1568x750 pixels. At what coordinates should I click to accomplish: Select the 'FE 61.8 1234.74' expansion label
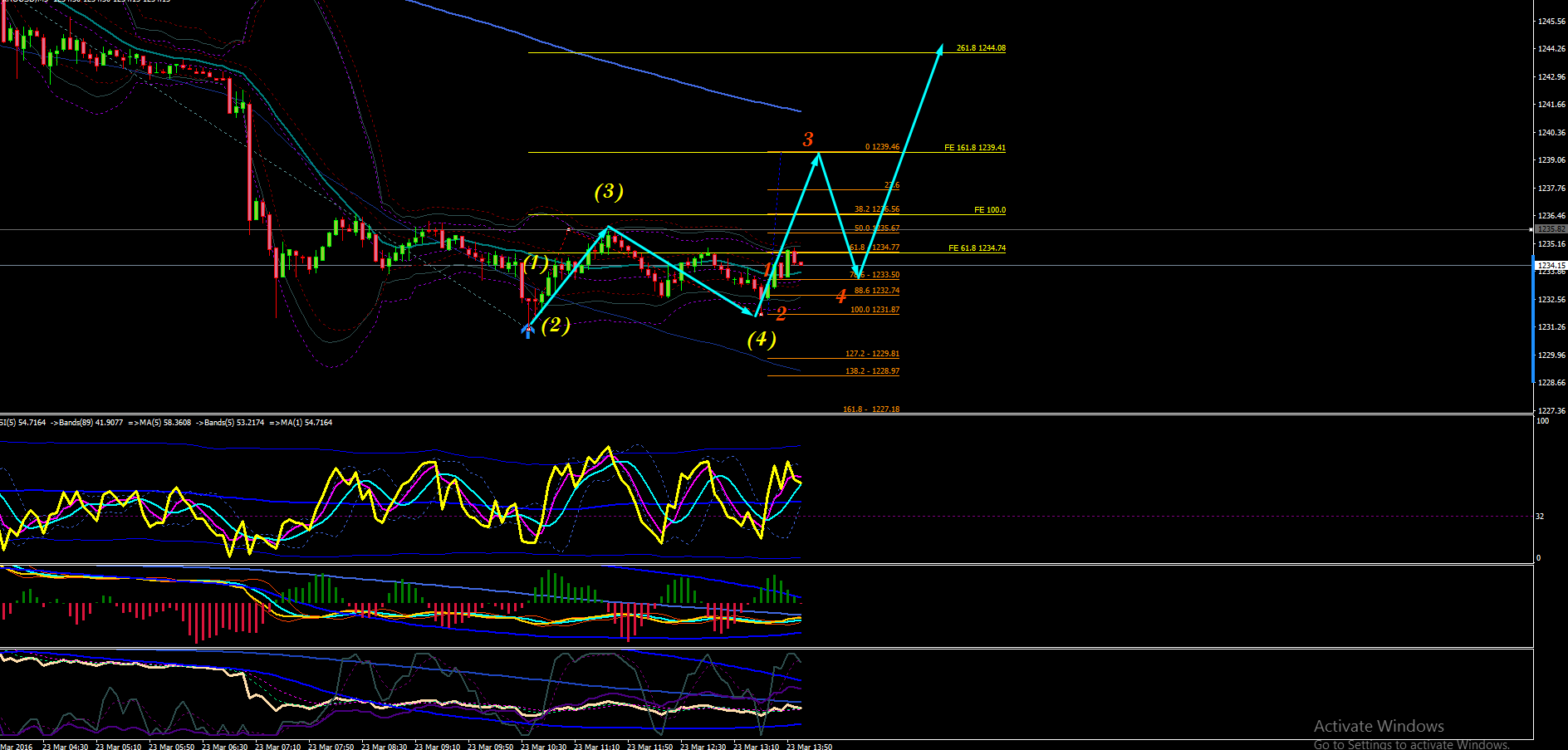coord(977,248)
